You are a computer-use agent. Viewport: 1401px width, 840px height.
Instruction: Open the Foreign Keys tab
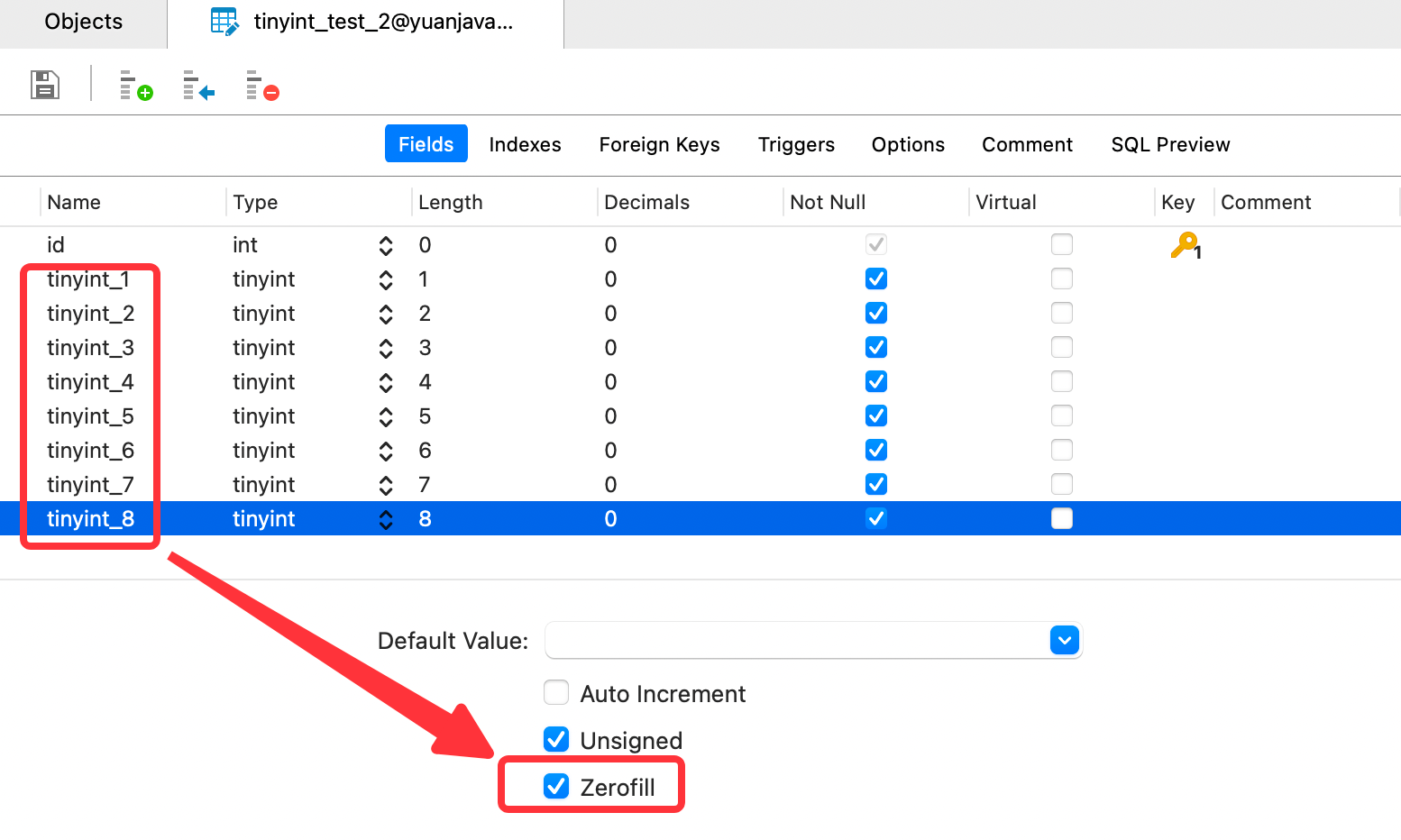tap(659, 144)
